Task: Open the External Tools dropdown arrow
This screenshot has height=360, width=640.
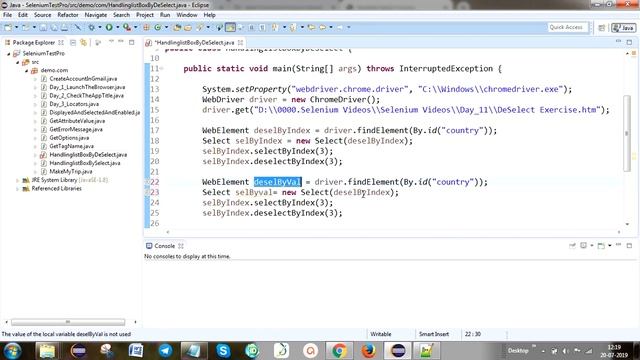Action: pyautogui.click(x=136, y=27)
